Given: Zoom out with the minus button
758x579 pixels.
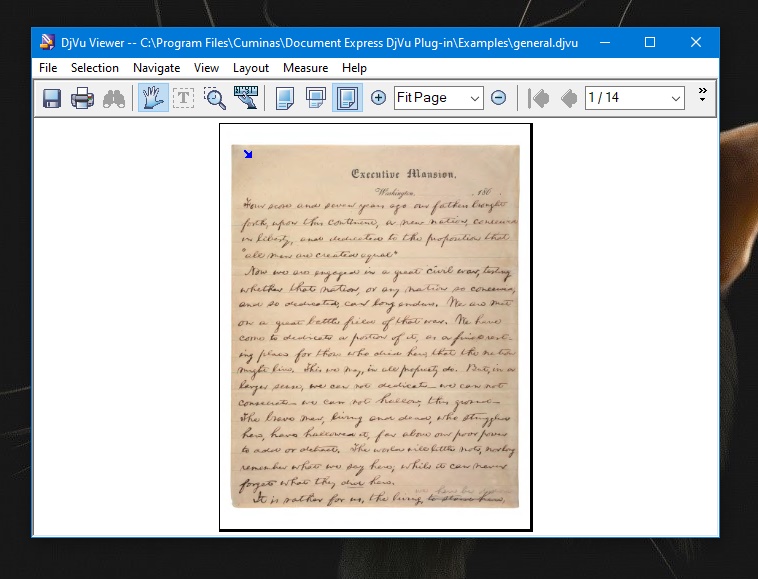Looking at the screenshot, I should [498, 98].
